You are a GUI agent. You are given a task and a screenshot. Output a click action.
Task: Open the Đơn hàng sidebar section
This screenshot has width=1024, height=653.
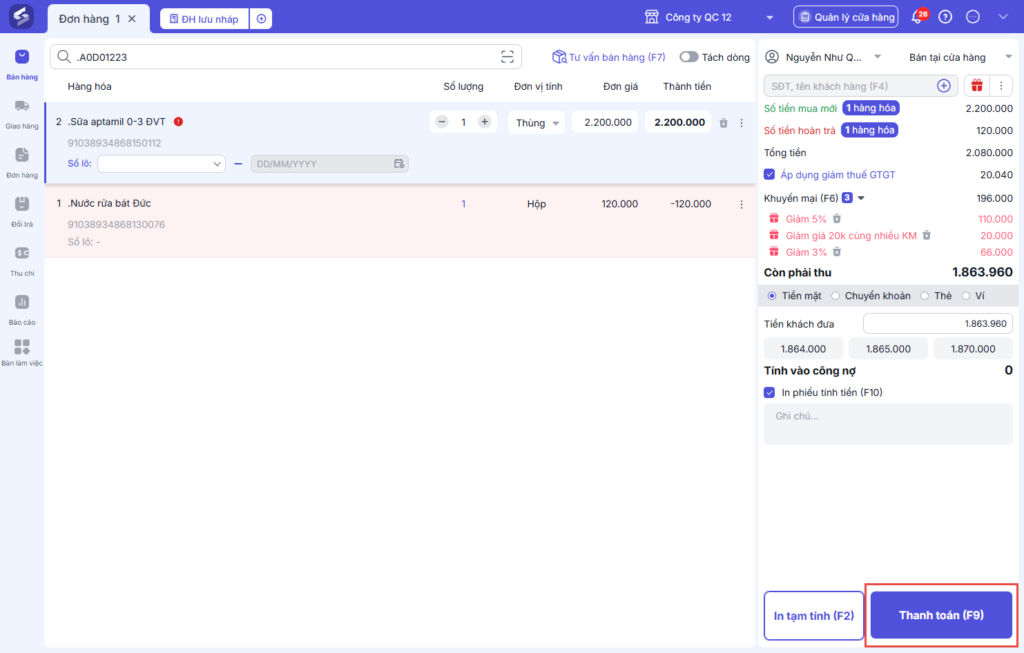22,163
